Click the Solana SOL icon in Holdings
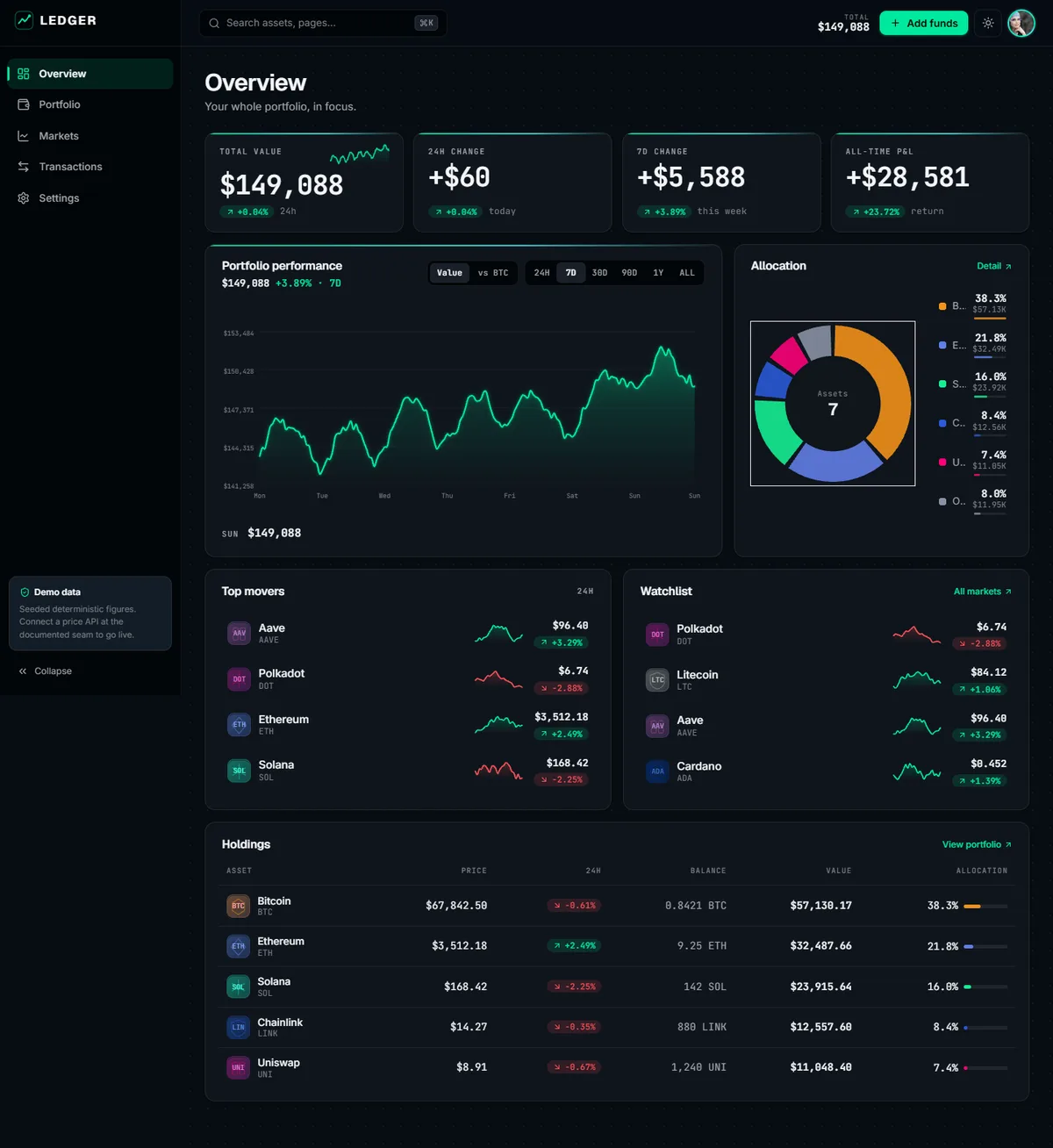Viewport: 1053px width, 1148px height. 238,987
